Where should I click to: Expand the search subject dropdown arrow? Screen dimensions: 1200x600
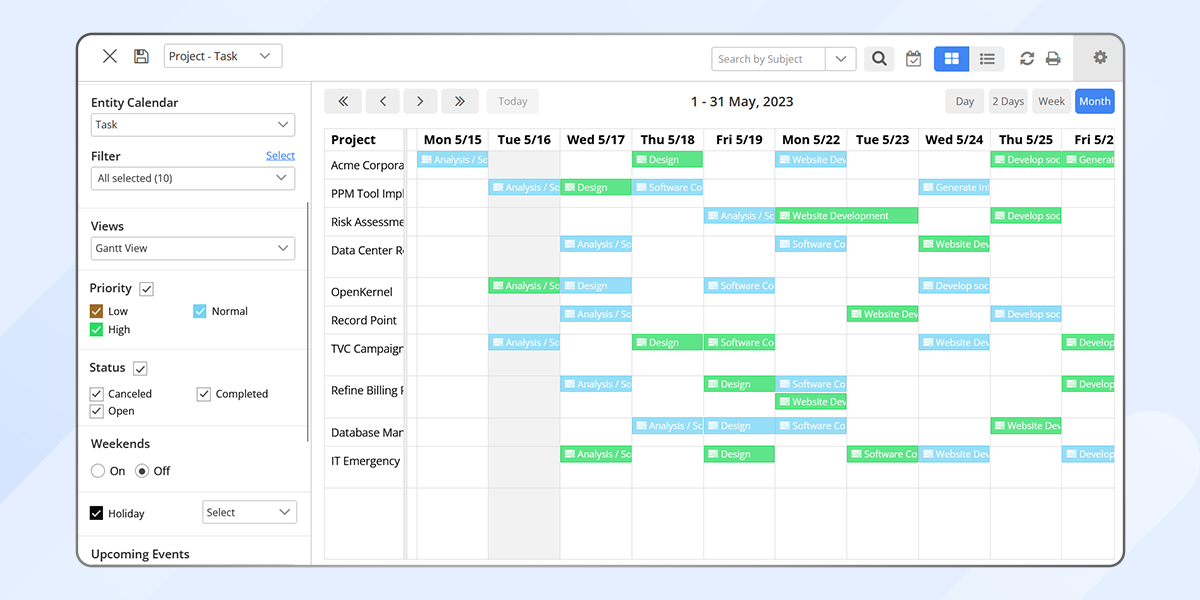[841, 59]
